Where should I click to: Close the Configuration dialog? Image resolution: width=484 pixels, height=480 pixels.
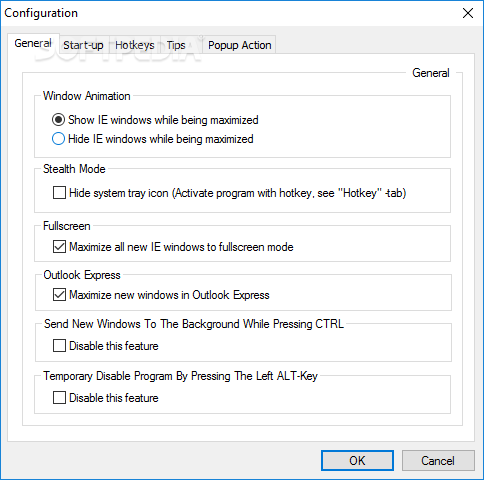[468, 13]
